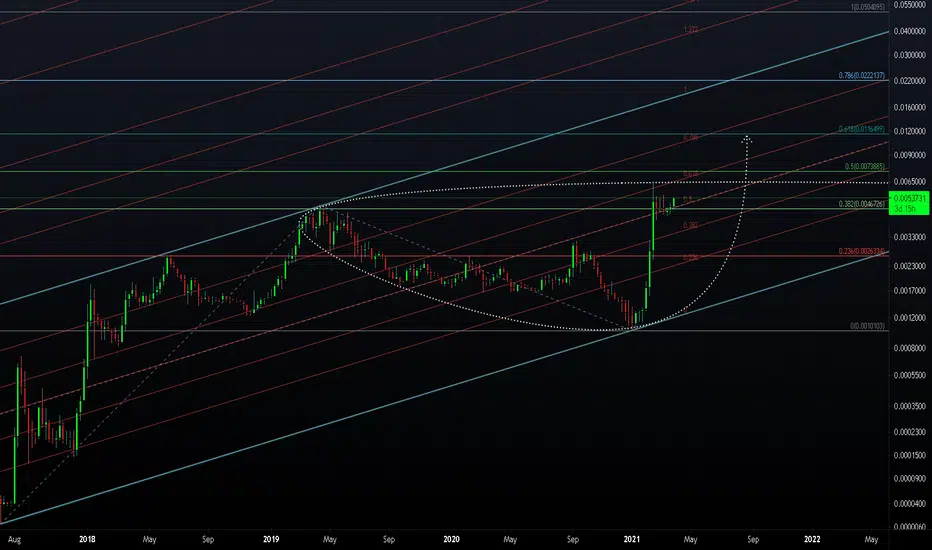Click the 0.0000400 price axis label
932x550 pixels.
tap(910, 504)
